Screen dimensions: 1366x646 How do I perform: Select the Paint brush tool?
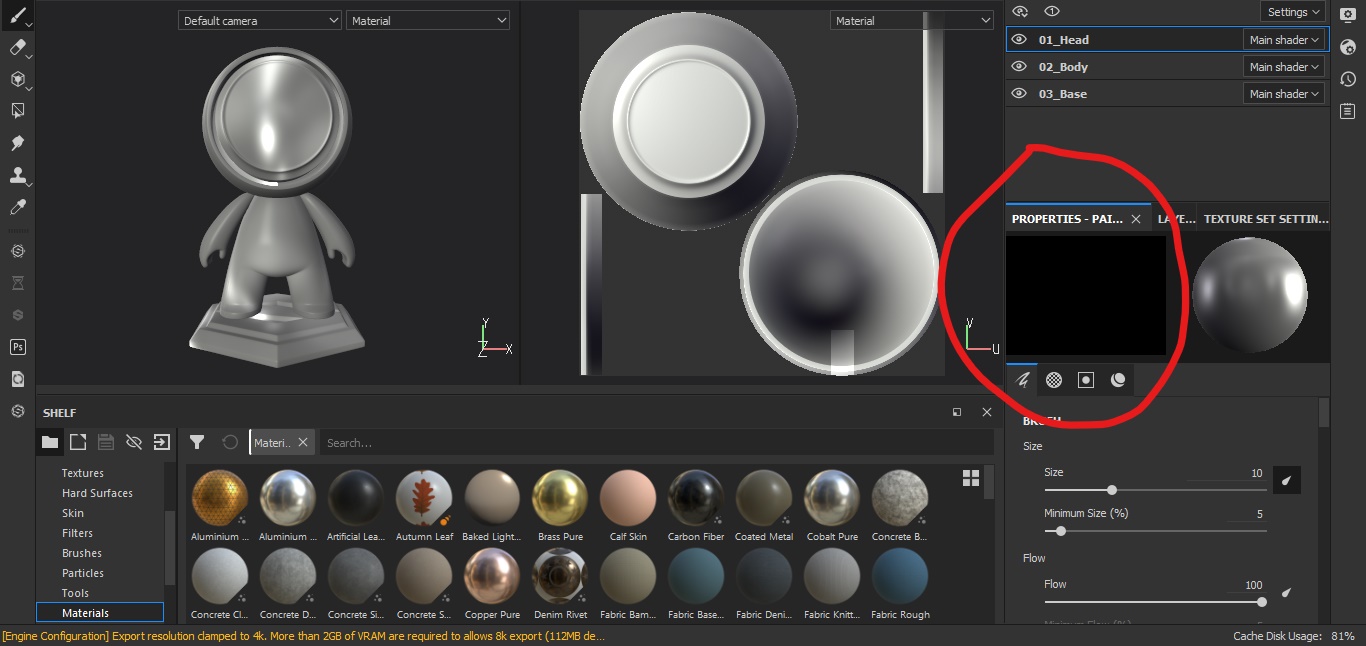(18, 15)
